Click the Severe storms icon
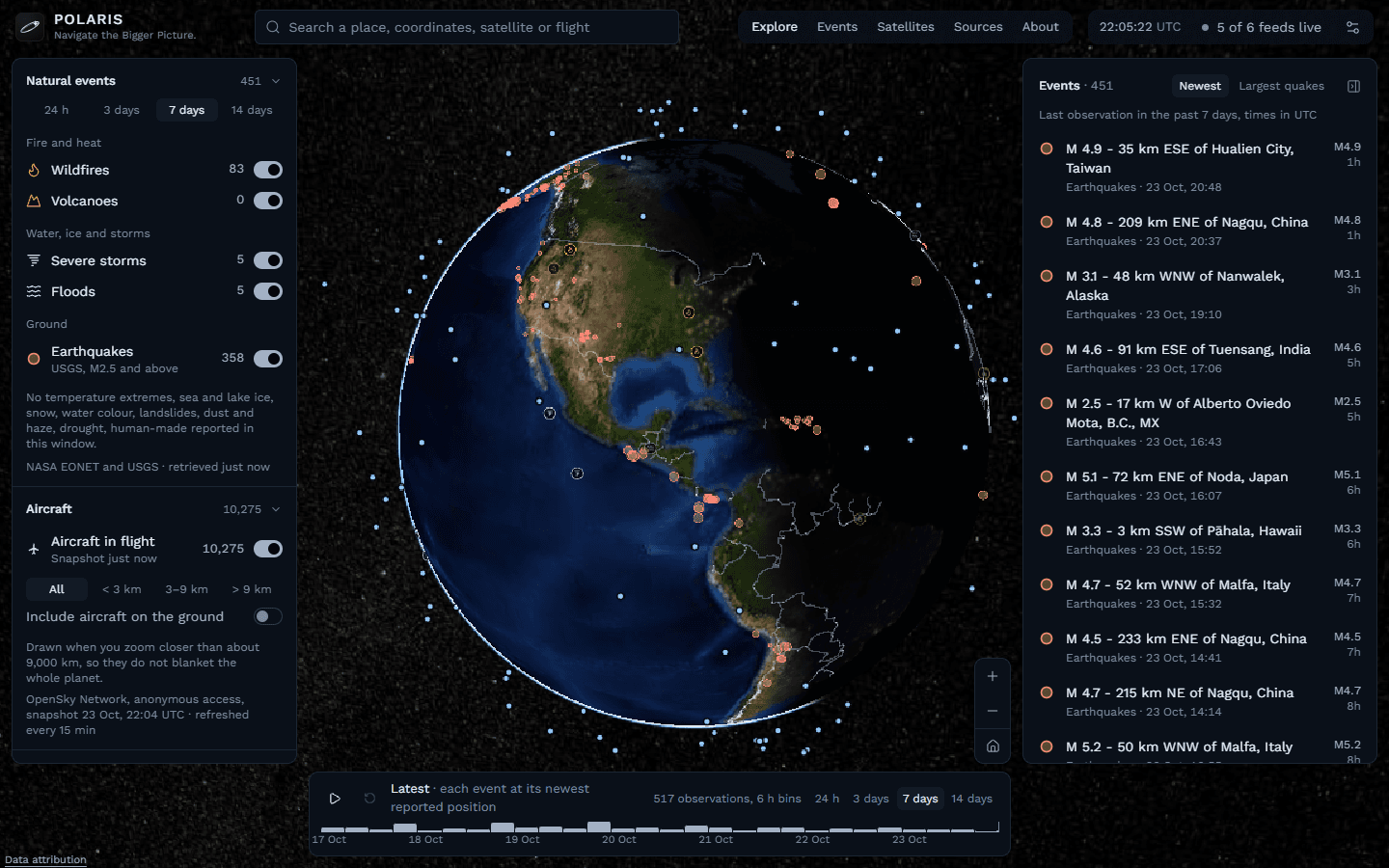This screenshot has width=1389, height=868. click(34, 260)
